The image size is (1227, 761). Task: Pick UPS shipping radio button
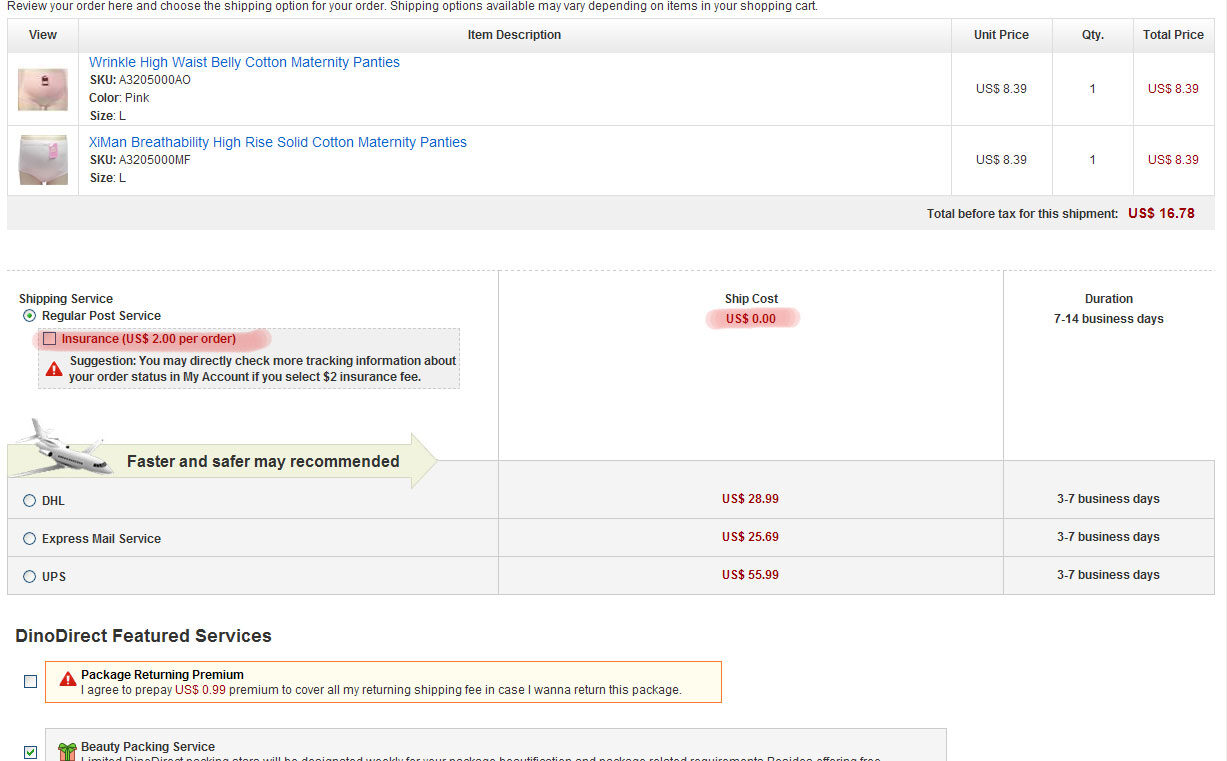click(30, 577)
